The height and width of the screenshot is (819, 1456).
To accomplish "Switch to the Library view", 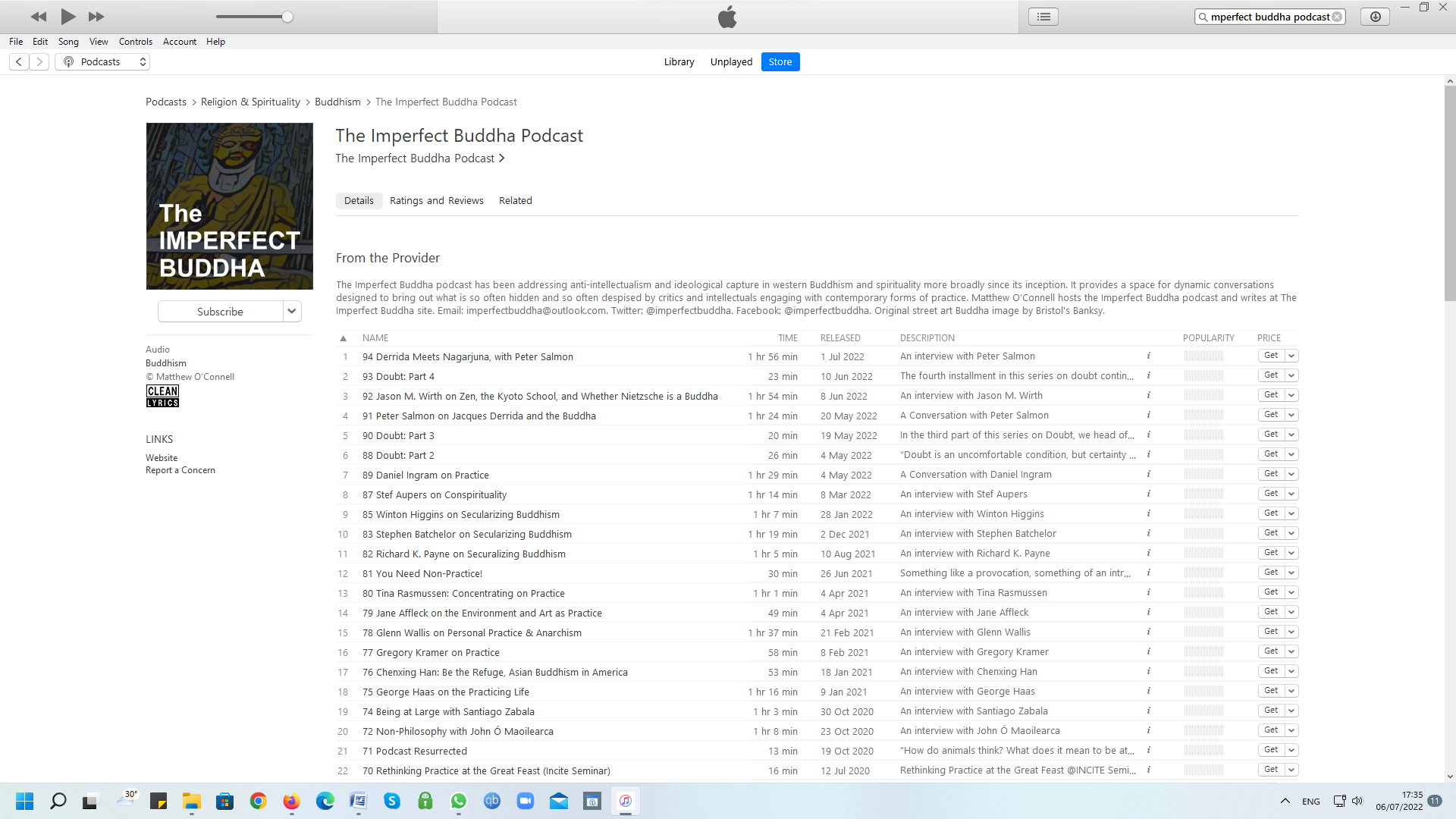I will coord(679,62).
